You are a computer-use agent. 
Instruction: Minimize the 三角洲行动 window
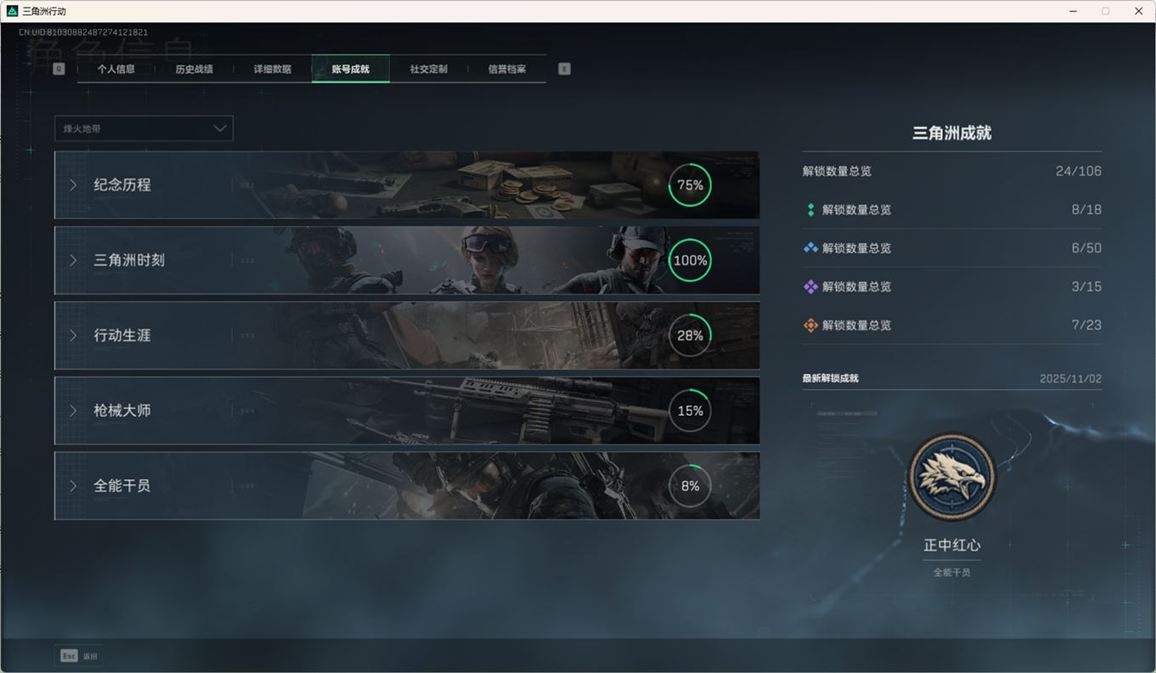[x=1073, y=11]
